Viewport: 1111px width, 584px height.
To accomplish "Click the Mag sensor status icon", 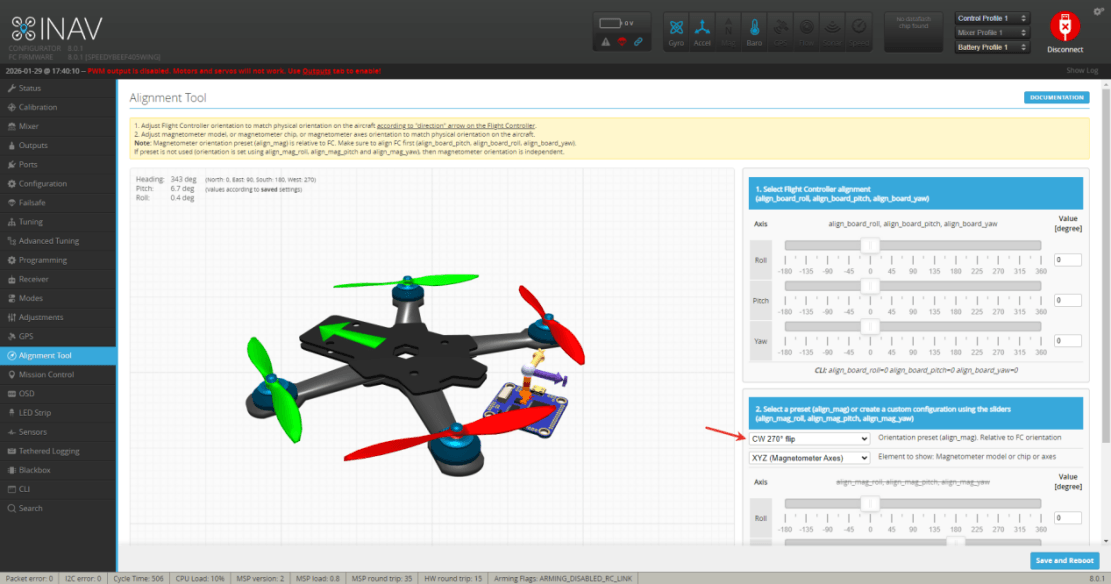I will pyautogui.click(x=729, y=30).
